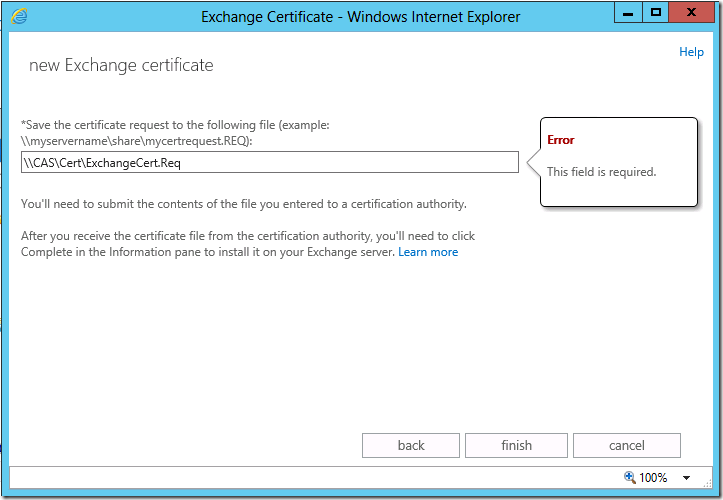The height and width of the screenshot is (500, 723).
Task: Open the Learn more link
Action: (x=428, y=252)
